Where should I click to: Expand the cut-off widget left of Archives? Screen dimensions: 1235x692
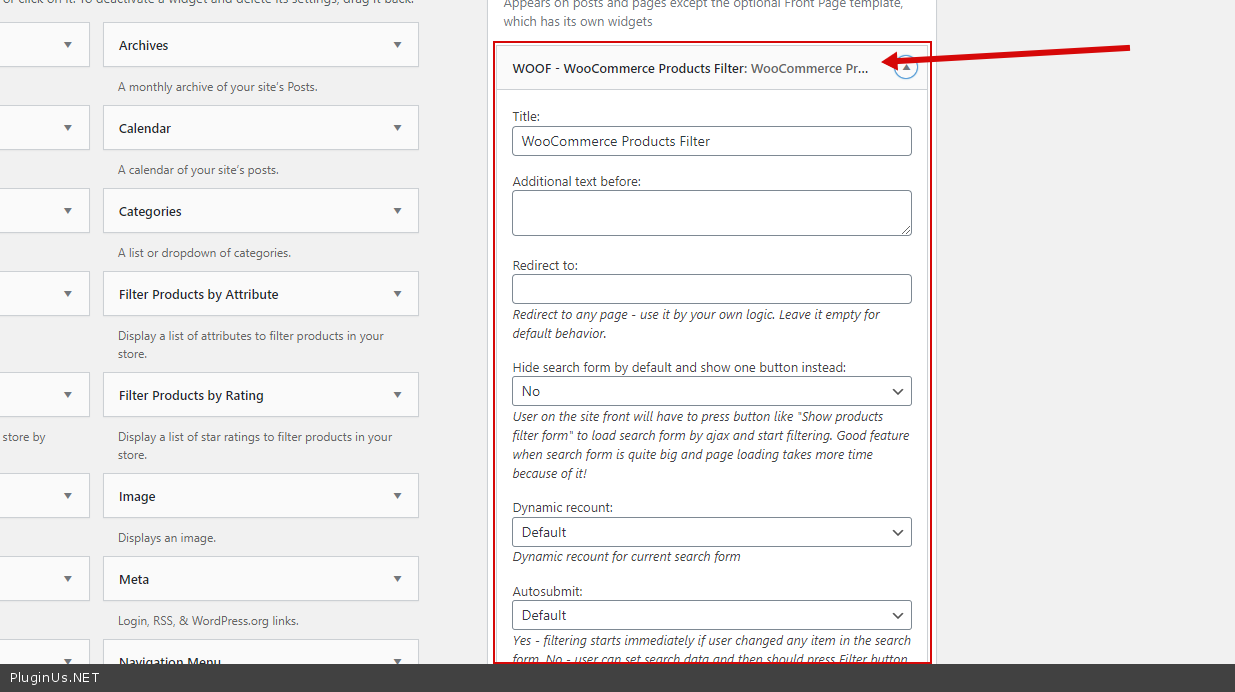click(68, 45)
